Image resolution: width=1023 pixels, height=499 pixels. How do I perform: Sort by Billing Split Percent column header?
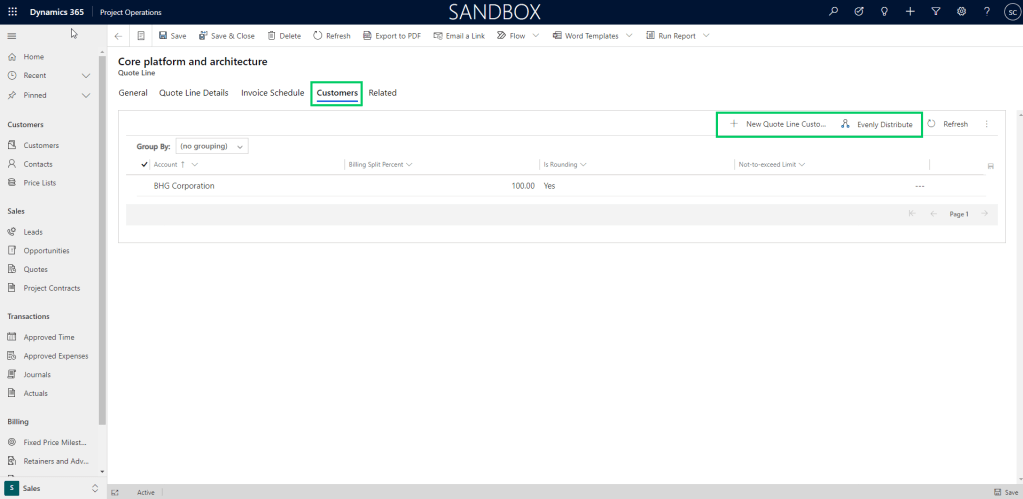pos(377,164)
